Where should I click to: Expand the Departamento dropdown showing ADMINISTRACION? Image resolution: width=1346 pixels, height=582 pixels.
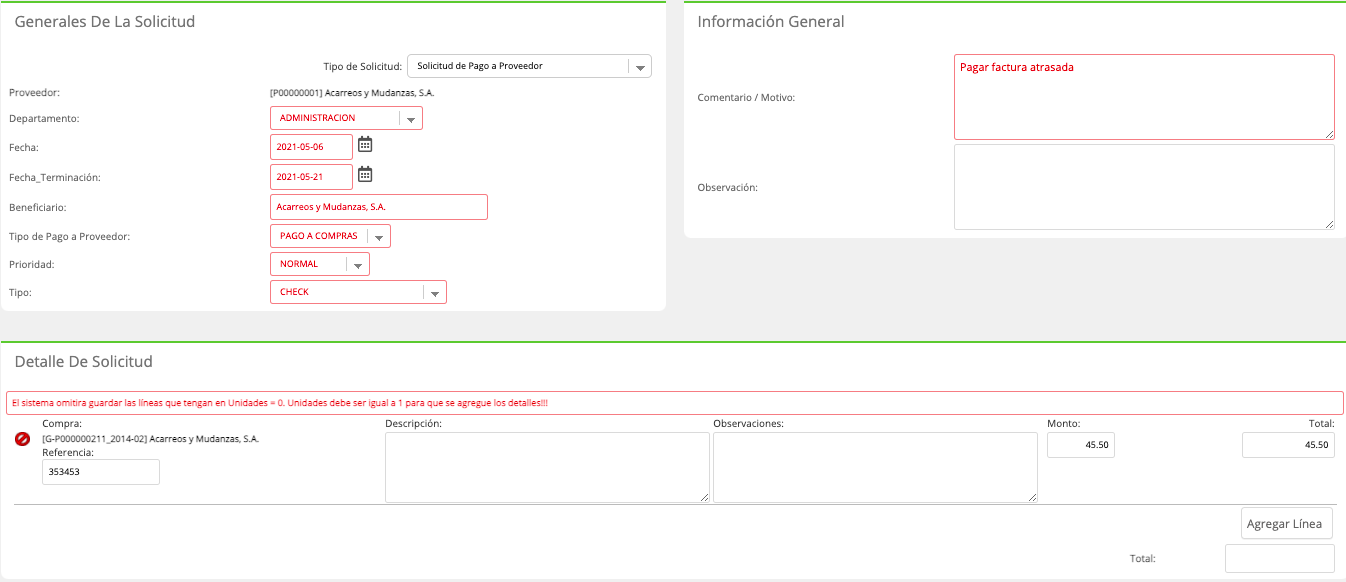tap(346, 118)
